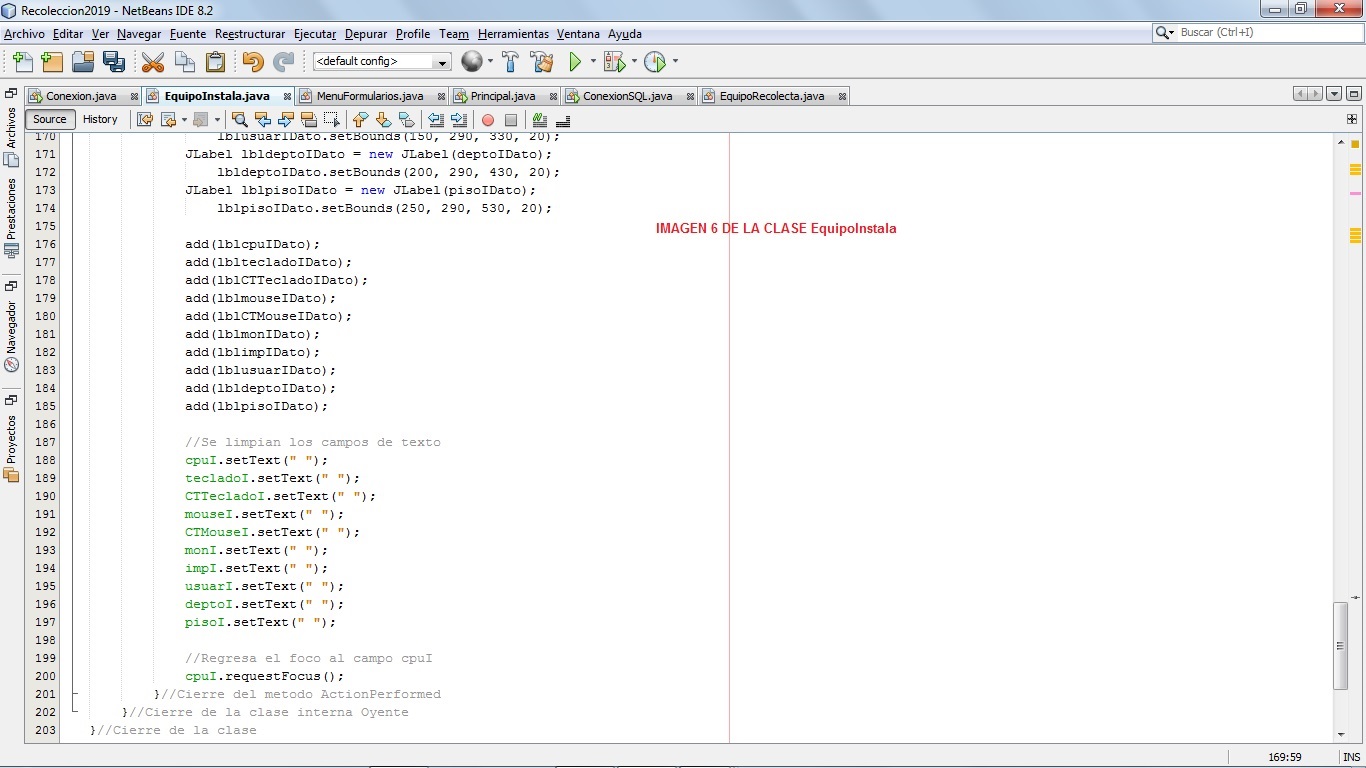Click the globe browser icon
This screenshot has height=768, width=1366.
[x=471, y=62]
